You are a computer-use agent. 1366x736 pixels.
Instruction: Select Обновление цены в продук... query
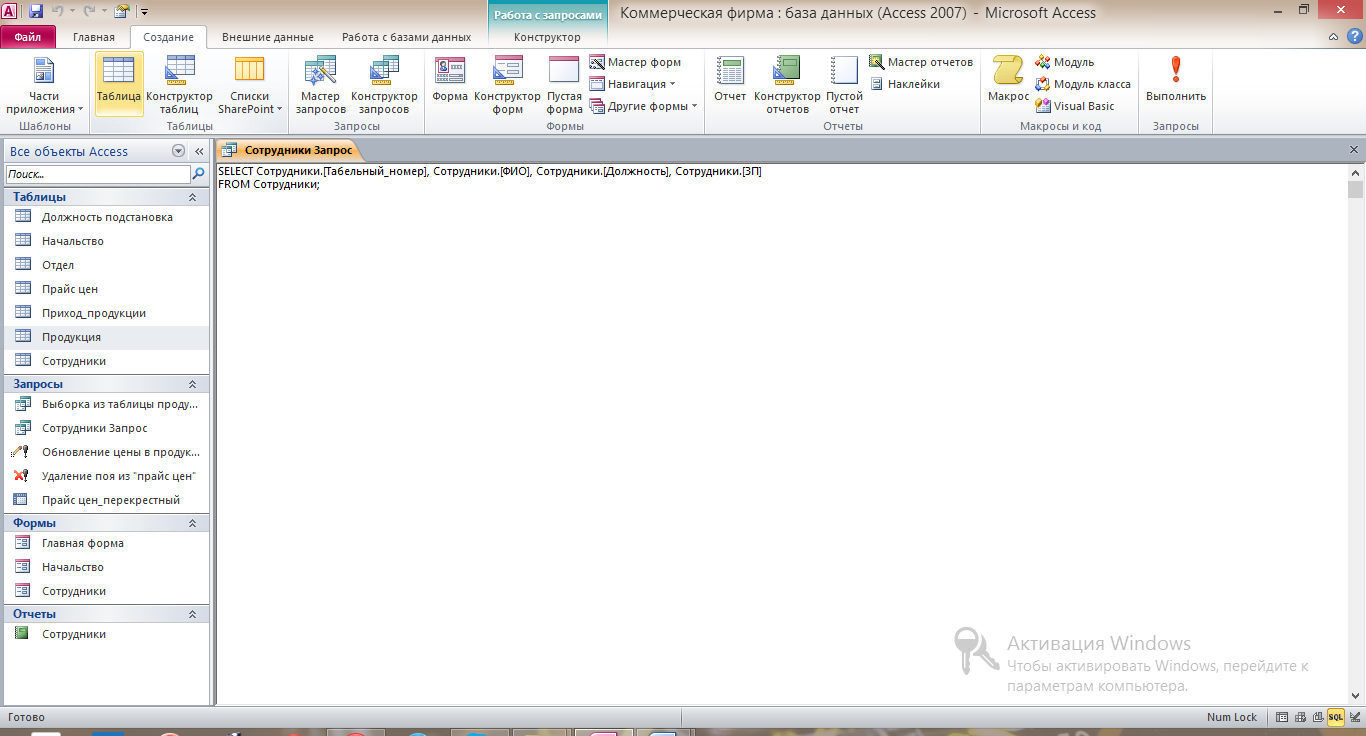pyautogui.click(x=107, y=452)
